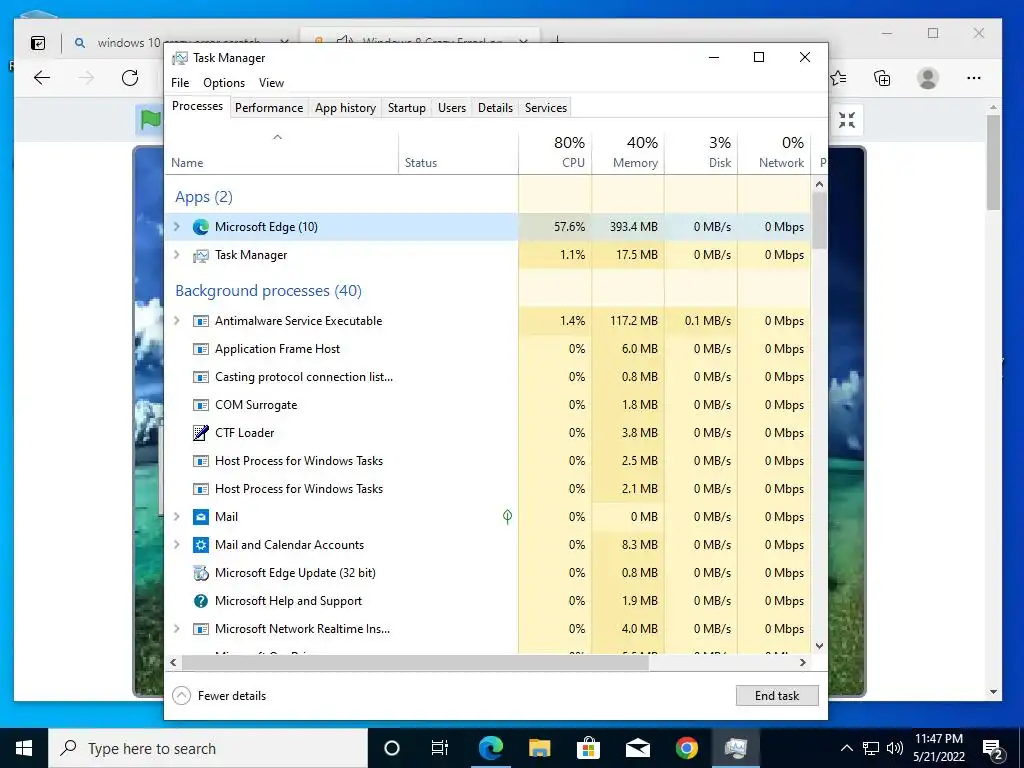Expand Microsoft Network Realtime Inspection row

176,629
